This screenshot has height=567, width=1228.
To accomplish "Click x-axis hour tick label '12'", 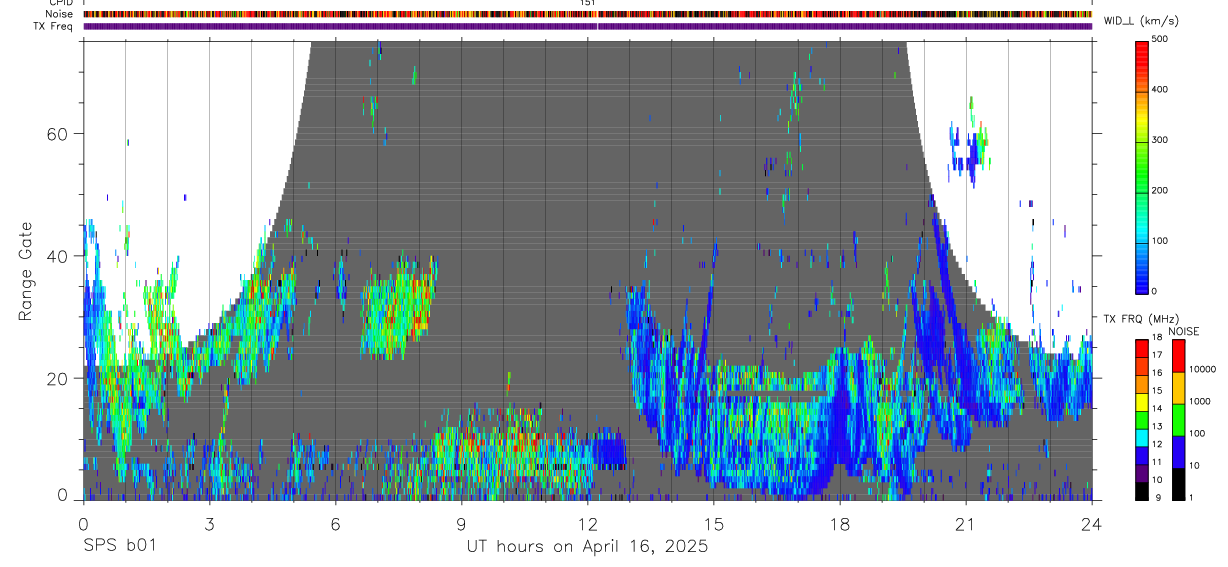I will click(587, 524).
